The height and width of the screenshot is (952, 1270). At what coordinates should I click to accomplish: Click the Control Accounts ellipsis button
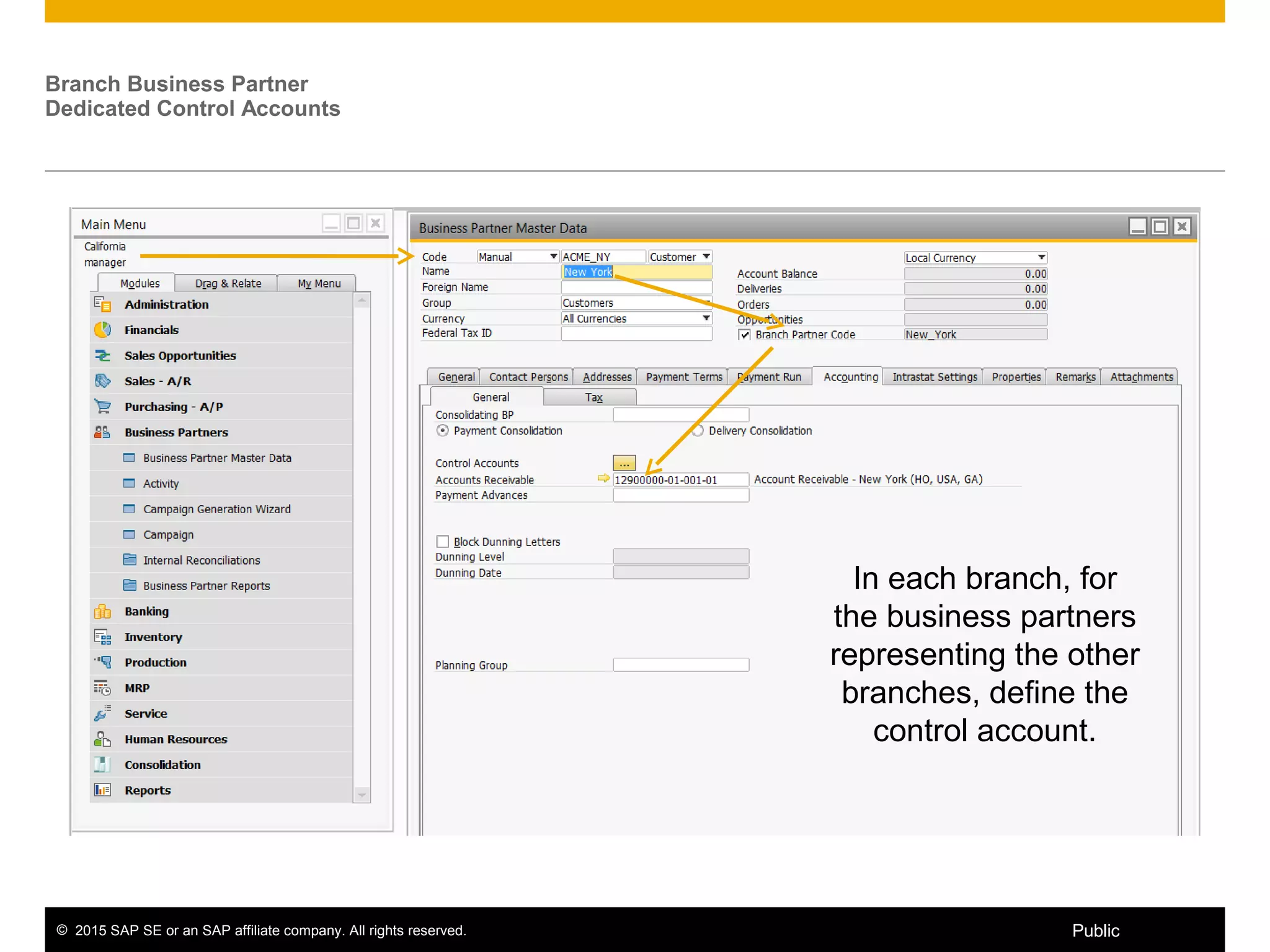click(624, 463)
